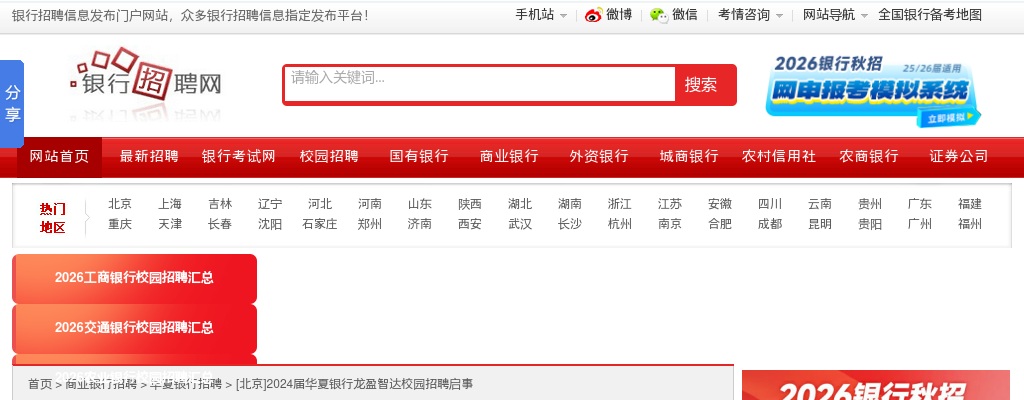Click the Weibo icon in top bar

pos(594,15)
